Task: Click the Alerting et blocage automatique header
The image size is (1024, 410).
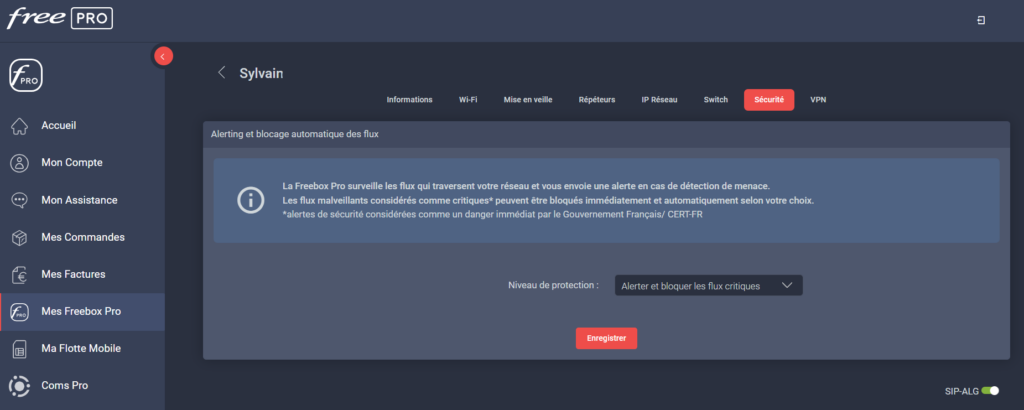Action: 295,134
